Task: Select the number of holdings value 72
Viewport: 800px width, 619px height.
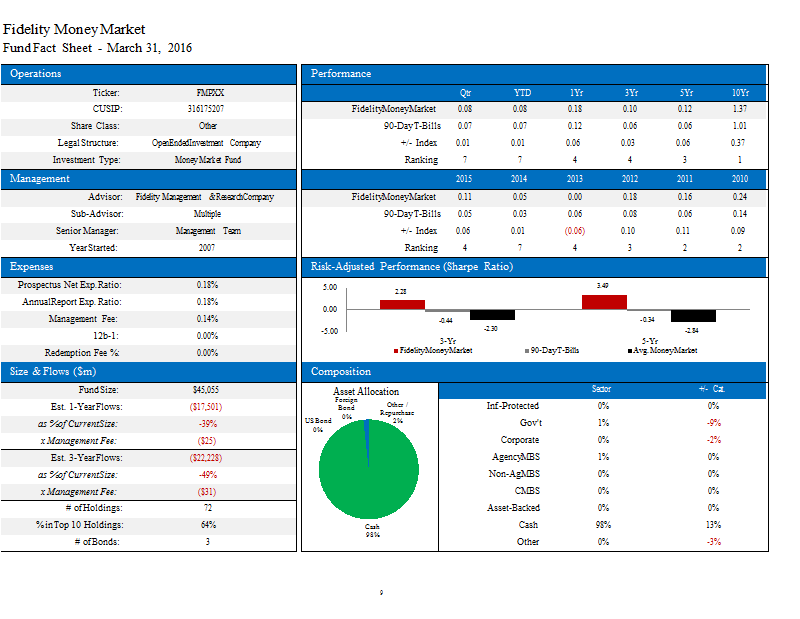Action: point(208,508)
